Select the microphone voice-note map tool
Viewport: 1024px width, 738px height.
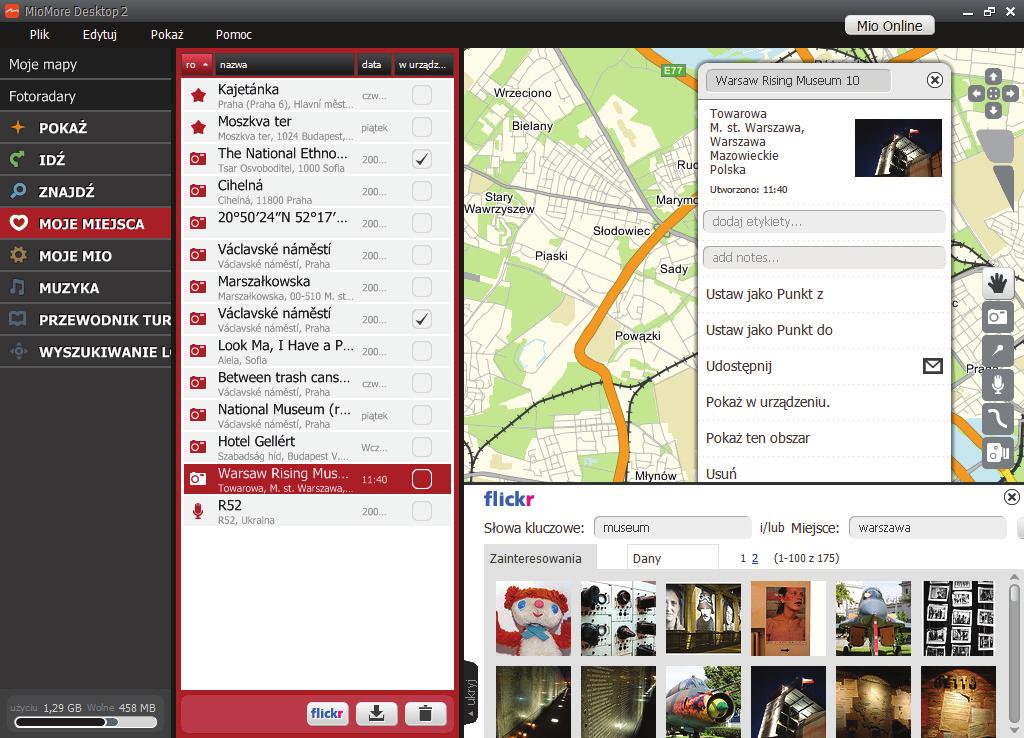coord(997,385)
